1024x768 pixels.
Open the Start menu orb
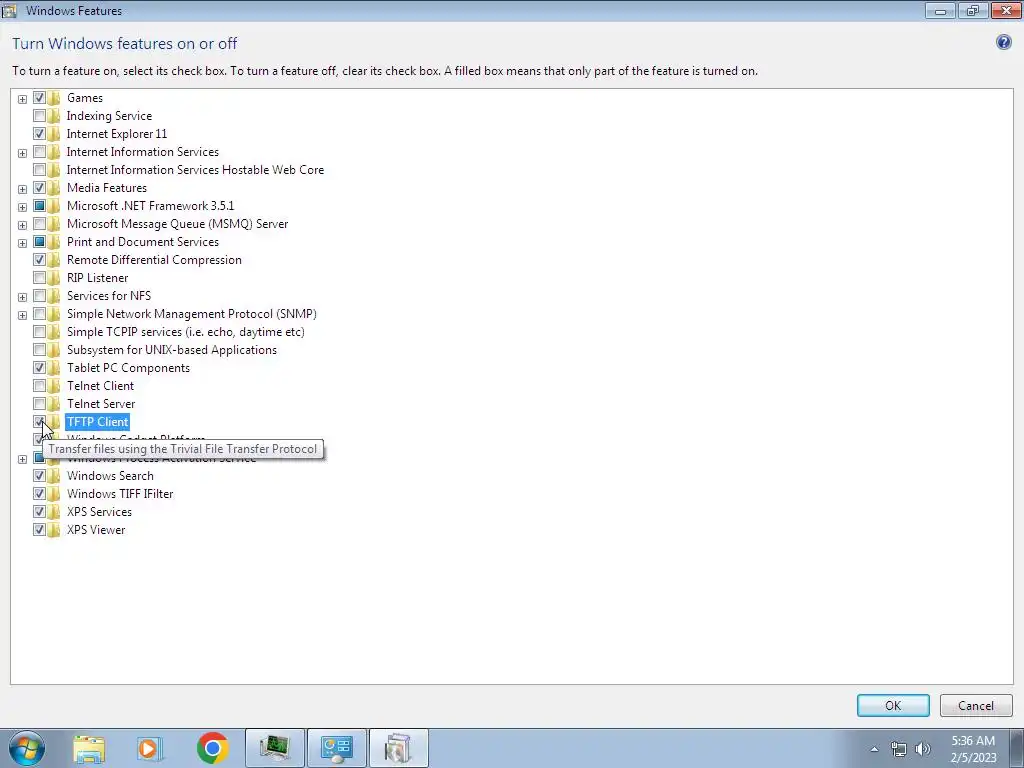tap(25, 748)
